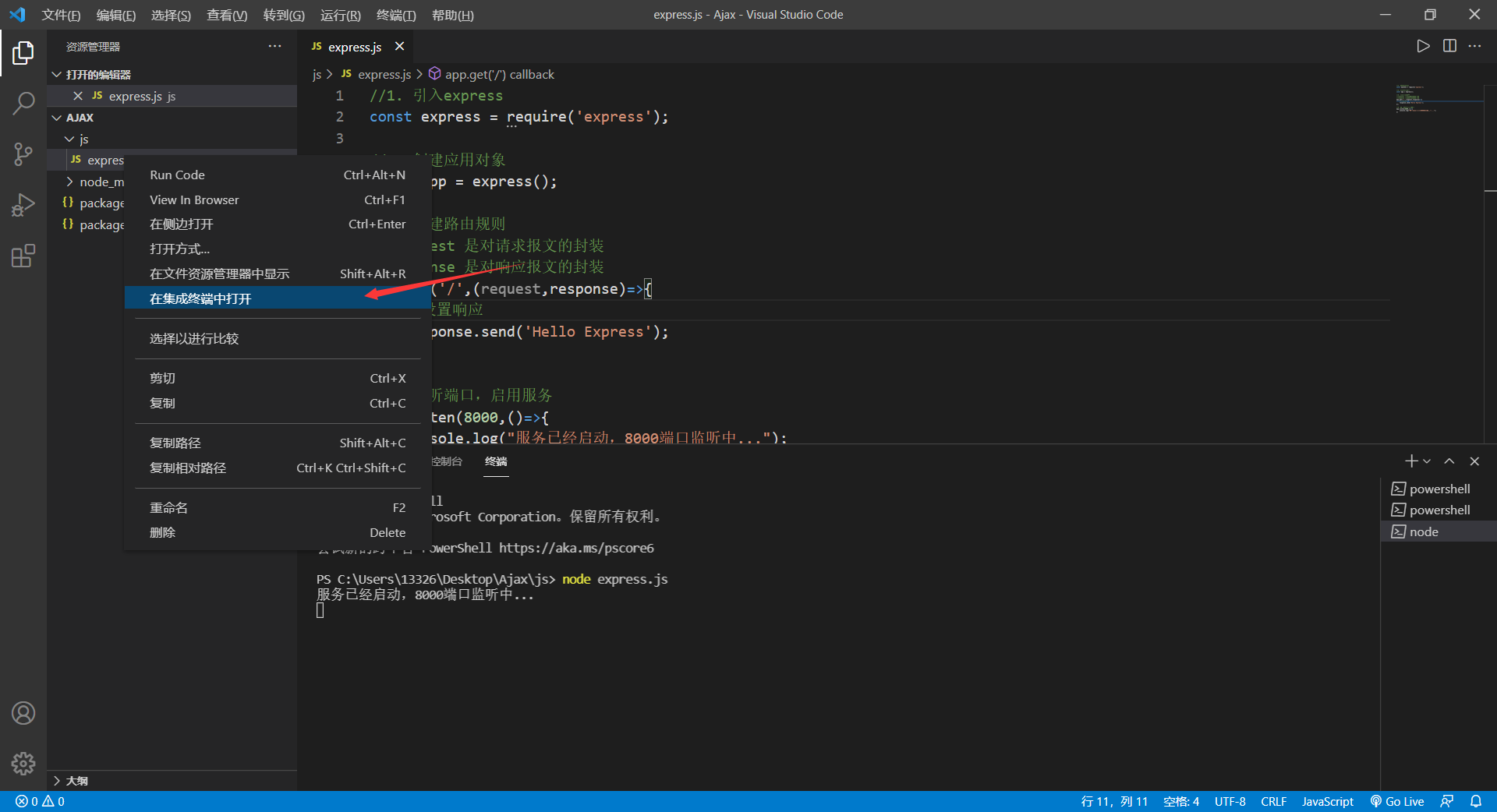
Task: Go to line and column indicator
Action: (1114, 801)
